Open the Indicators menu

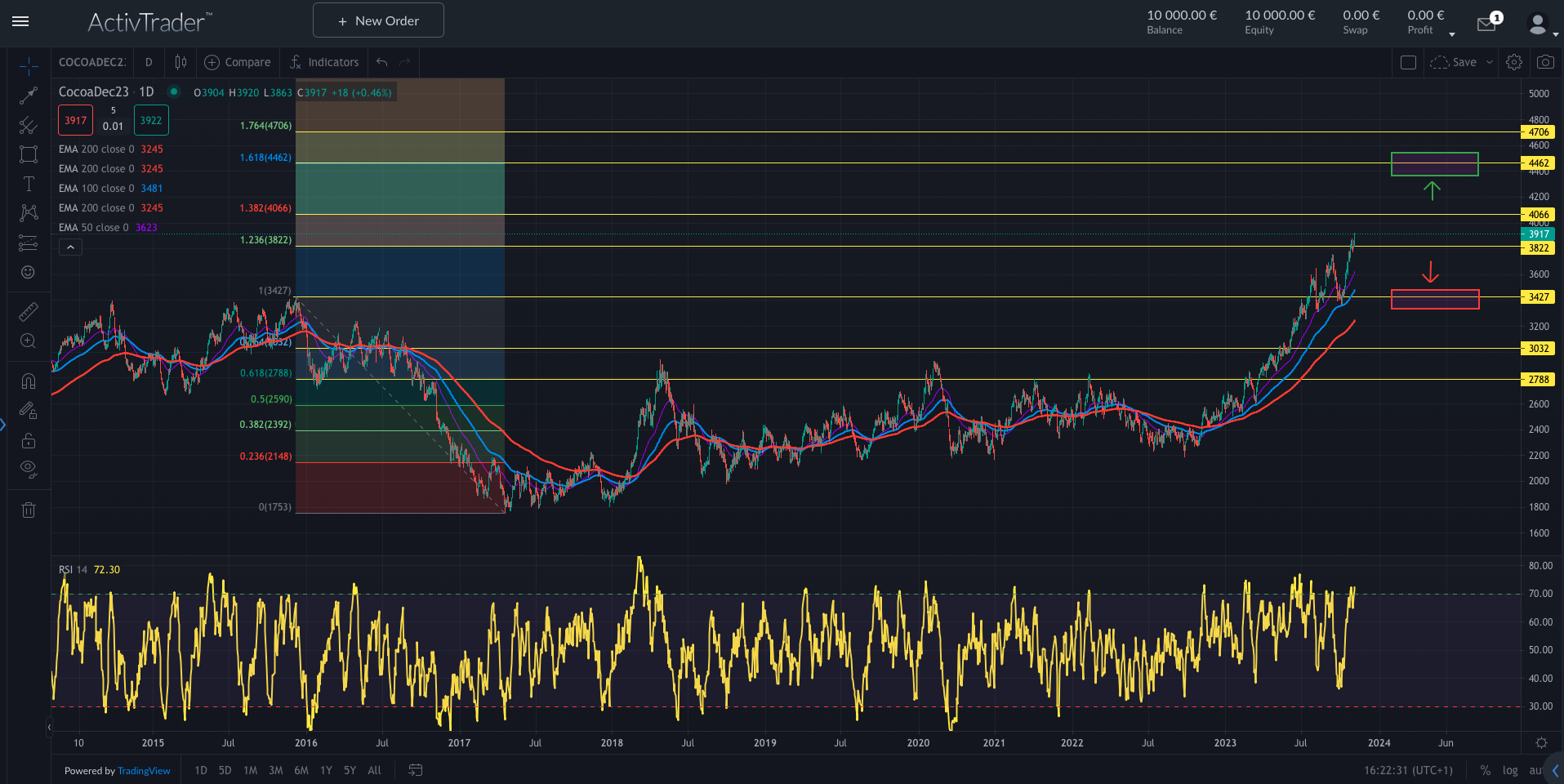325,62
